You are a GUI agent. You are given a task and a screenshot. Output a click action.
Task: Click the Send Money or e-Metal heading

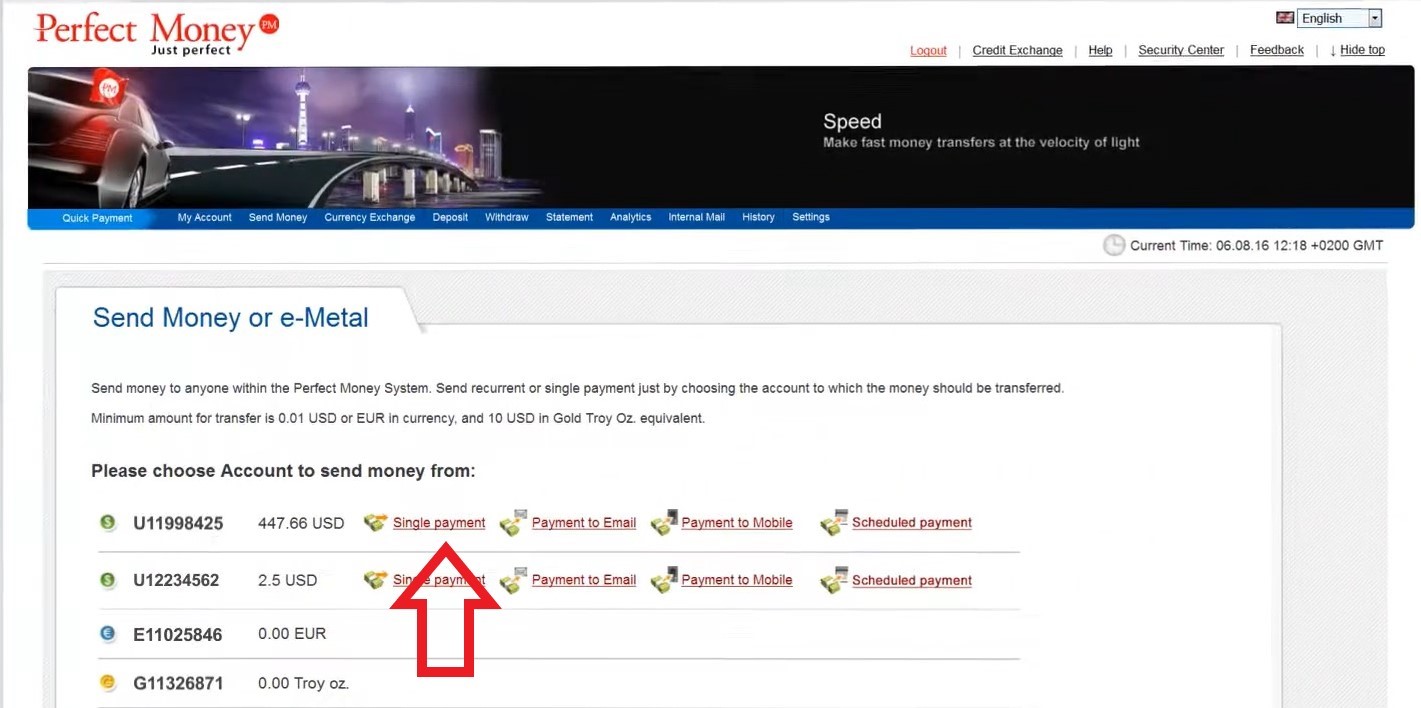[x=231, y=318]
